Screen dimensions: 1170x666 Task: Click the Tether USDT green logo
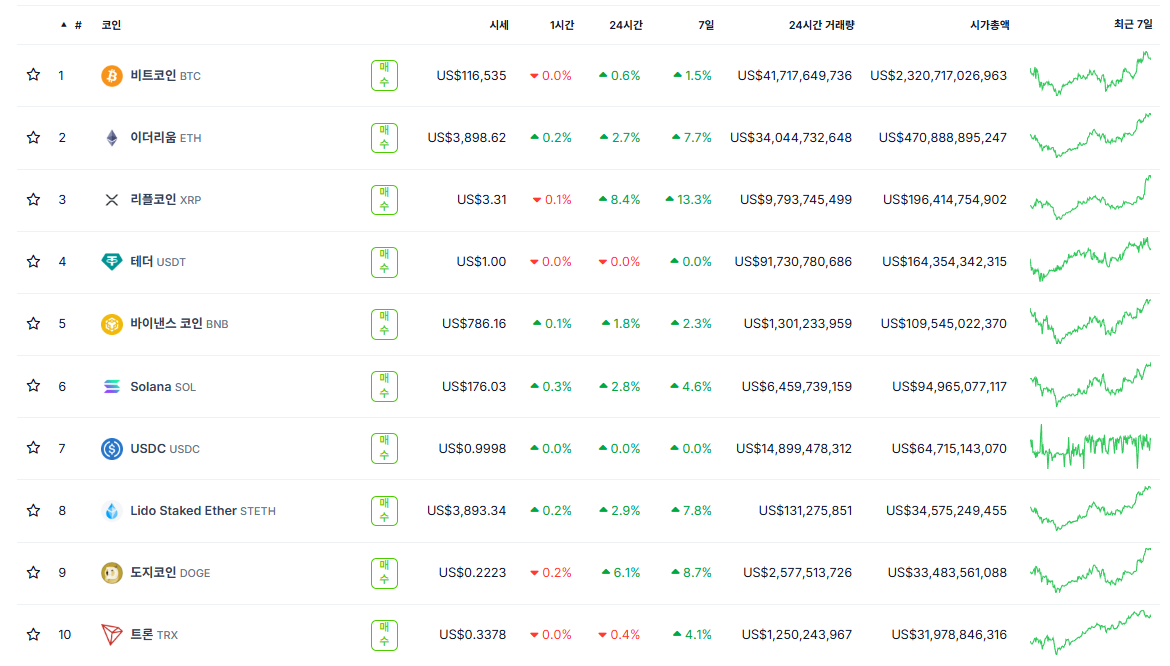click(x=111, y=262)
